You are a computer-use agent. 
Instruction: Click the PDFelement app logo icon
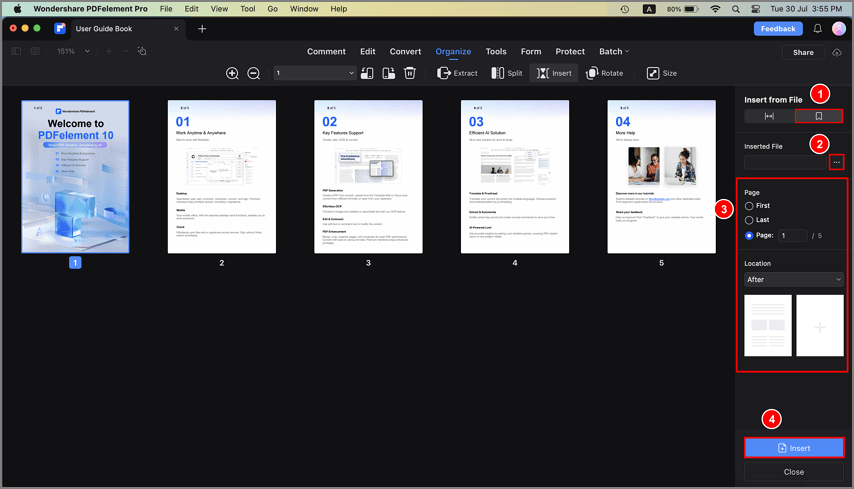60,29
